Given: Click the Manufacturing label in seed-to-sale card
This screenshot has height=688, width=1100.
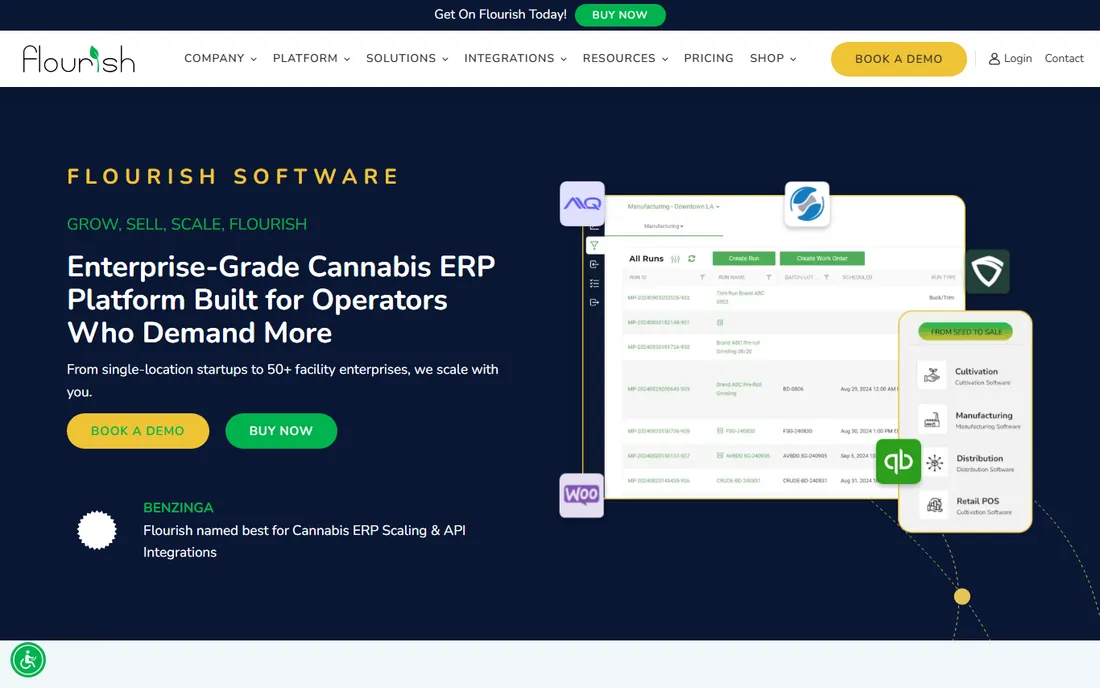Looking at the screenshot, I should coord(984,416).
